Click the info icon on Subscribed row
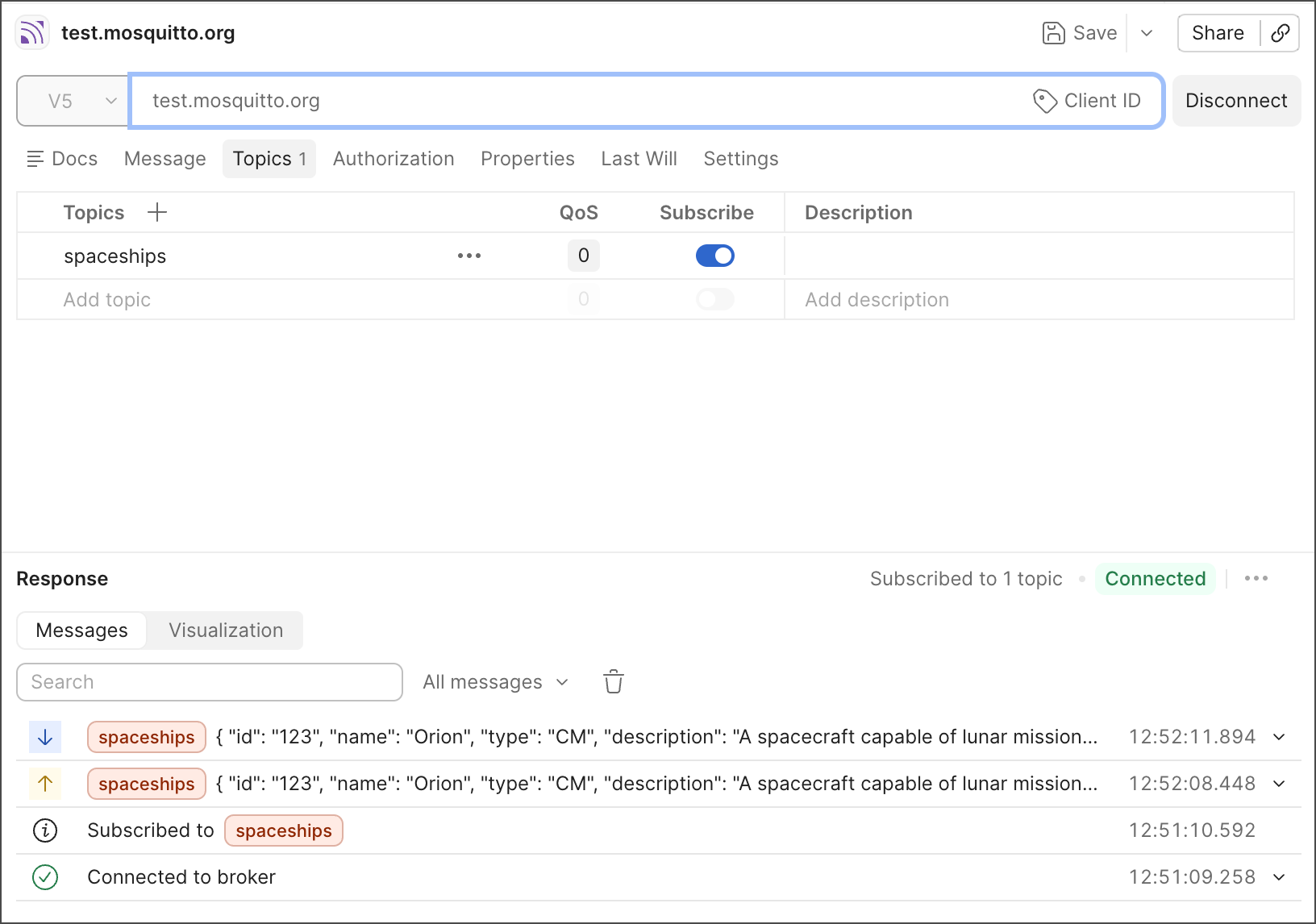The width and height of the screenshot is (1316, 924). coord(45,830)
